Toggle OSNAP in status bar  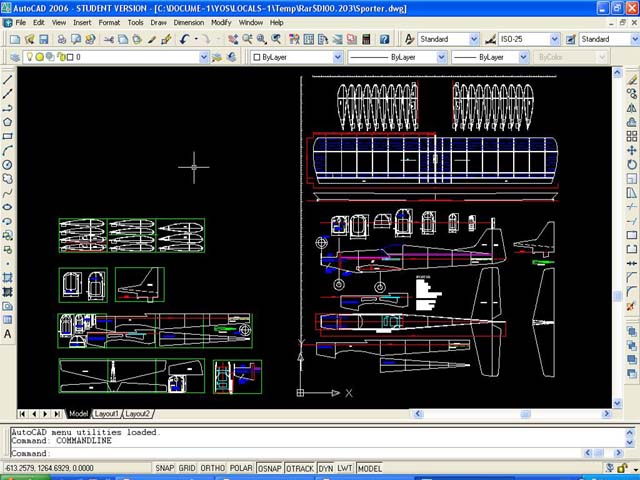tap(271, 468)
